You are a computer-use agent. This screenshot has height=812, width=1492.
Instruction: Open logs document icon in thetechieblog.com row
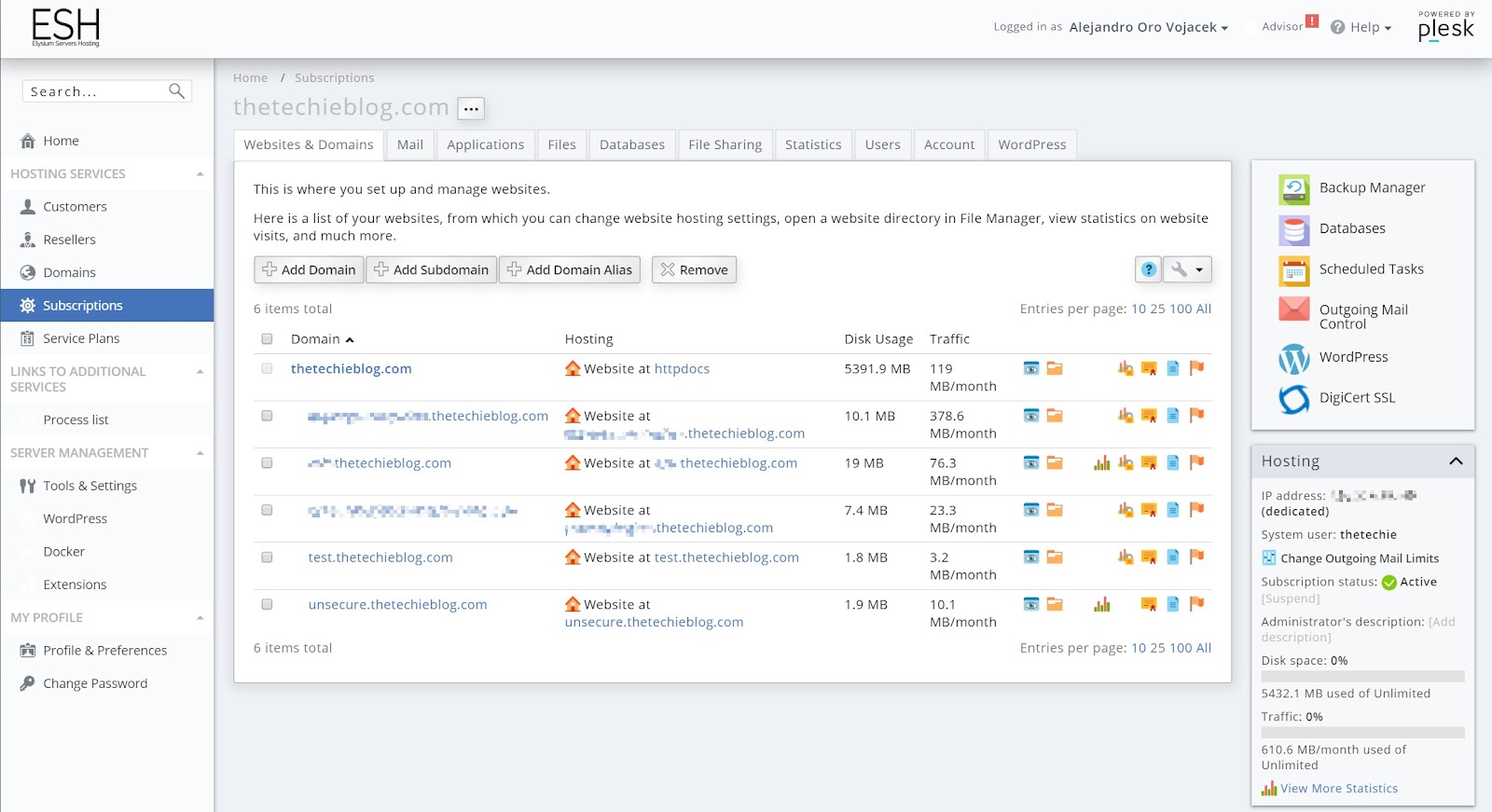pyautogui.click(x=1173, y=368)
